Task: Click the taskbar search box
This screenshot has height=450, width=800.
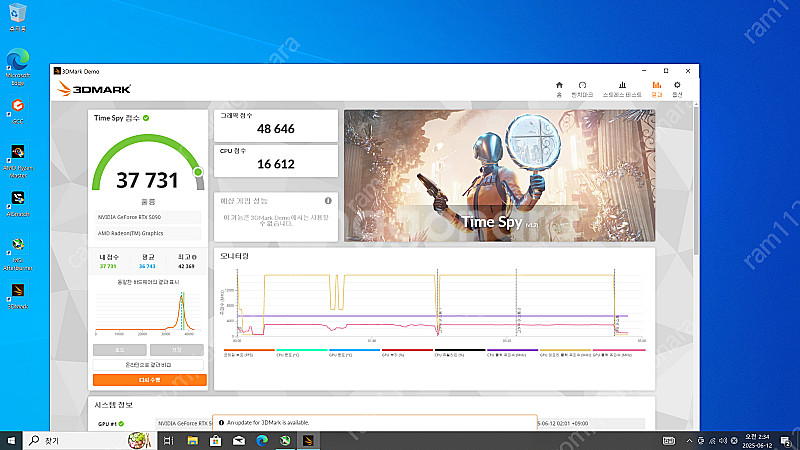Action: point(89,440)
